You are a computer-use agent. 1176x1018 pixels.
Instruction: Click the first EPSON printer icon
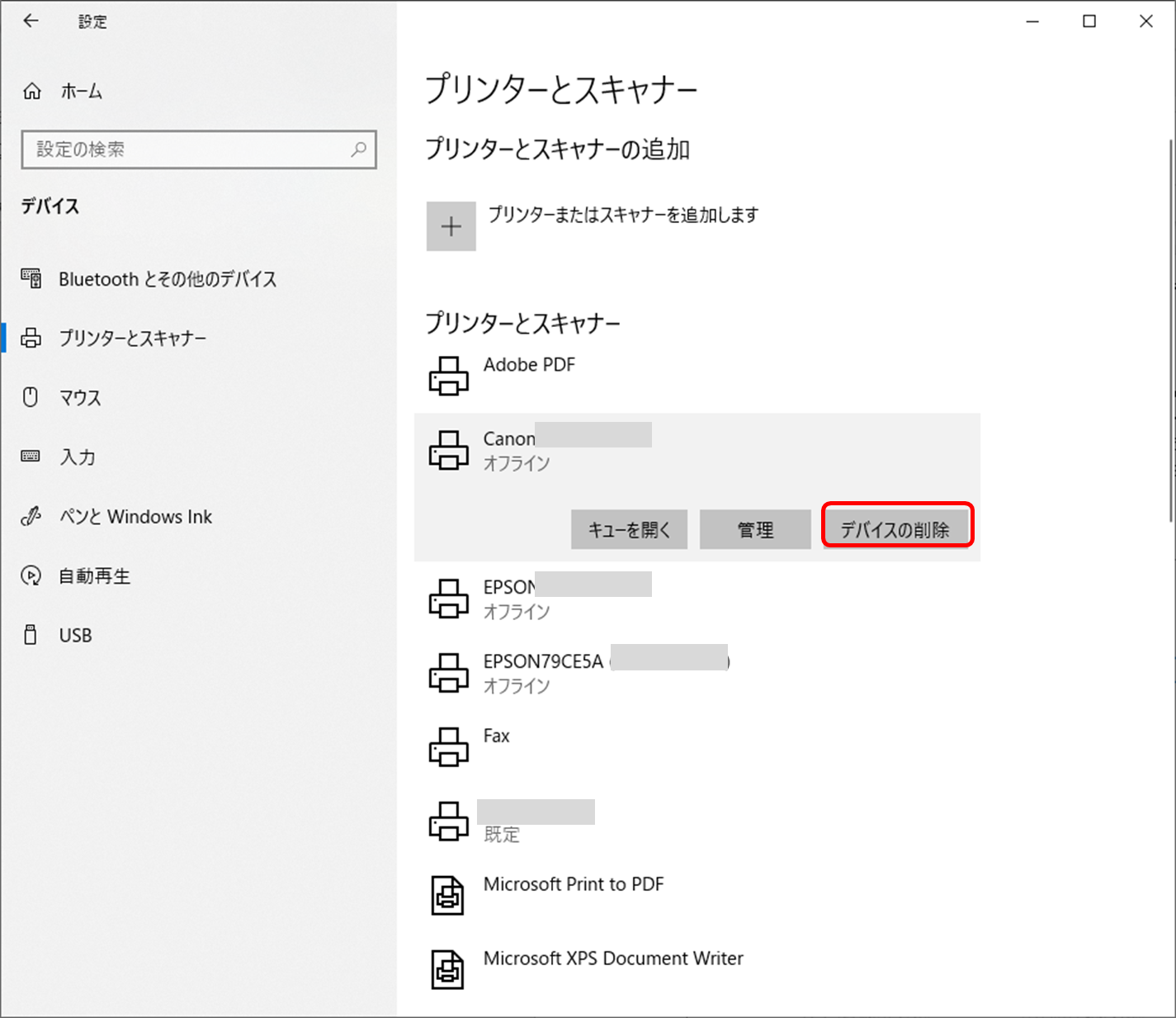tap(449, 599)
